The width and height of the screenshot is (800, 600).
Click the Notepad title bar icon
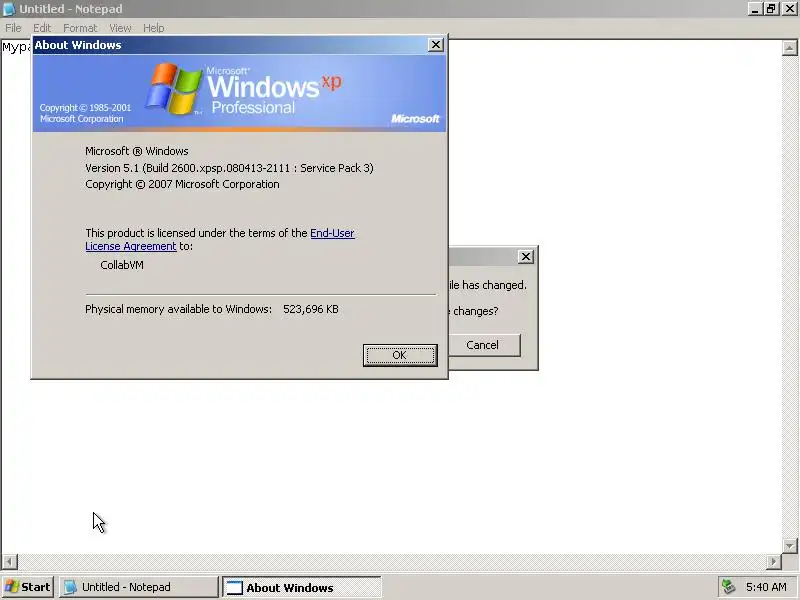(9, 9)
